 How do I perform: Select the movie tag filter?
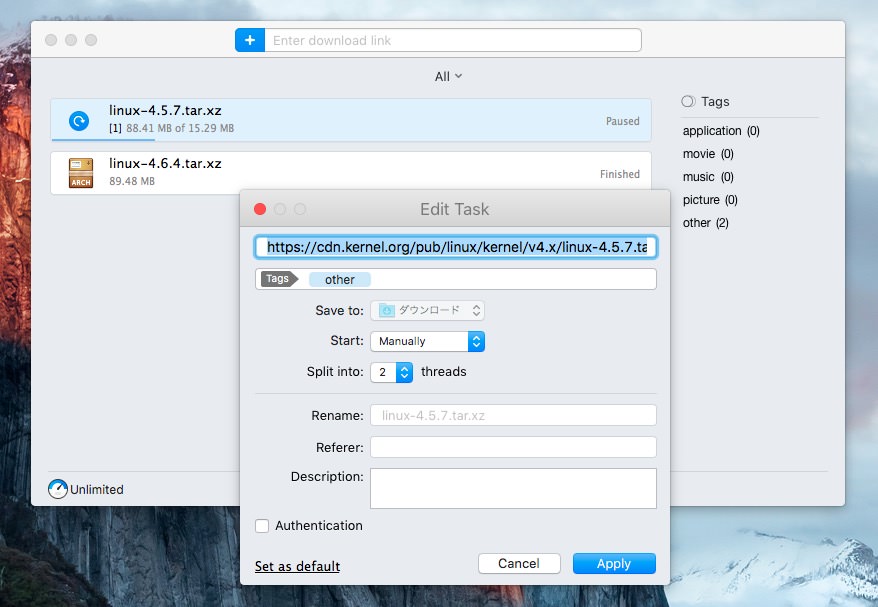point(708,154)
